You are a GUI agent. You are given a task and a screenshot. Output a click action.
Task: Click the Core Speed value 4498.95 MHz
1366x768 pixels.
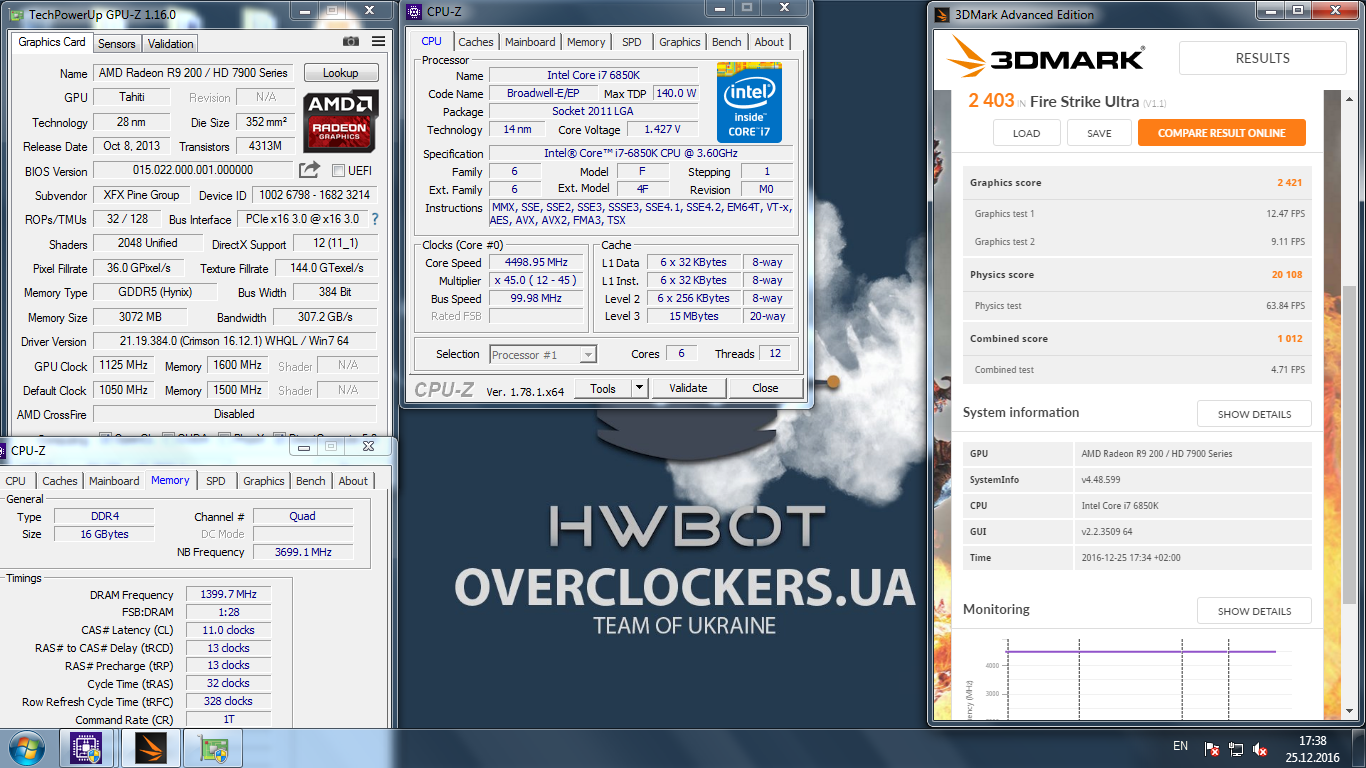click(x=536, y=263)
